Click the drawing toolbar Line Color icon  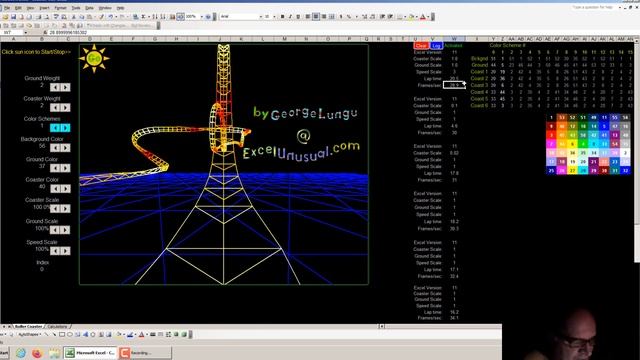pos(130,334)
